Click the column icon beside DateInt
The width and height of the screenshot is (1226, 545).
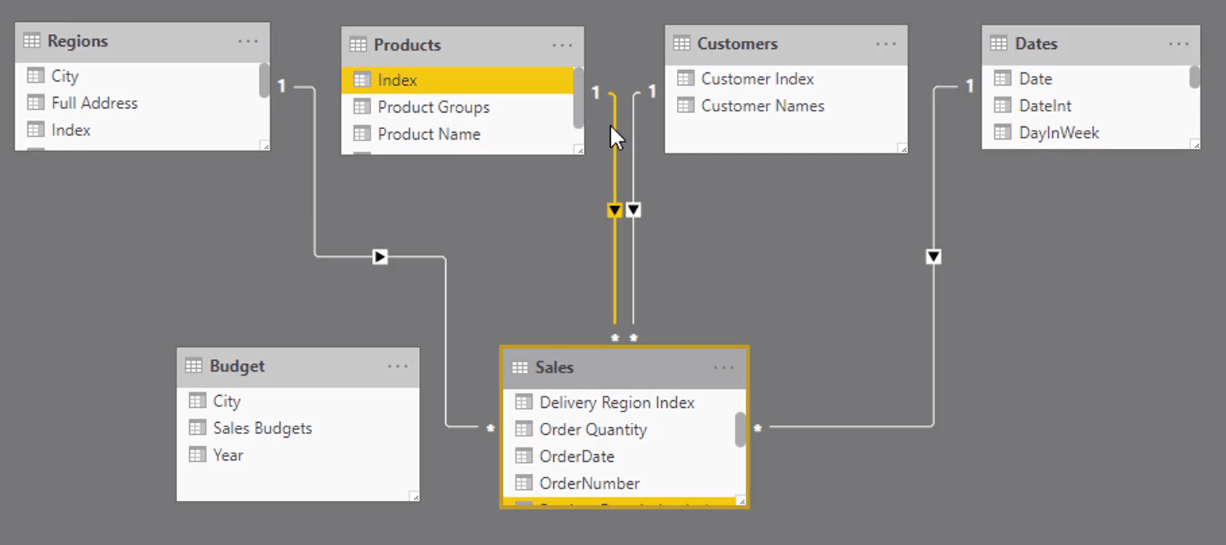coord(1003,106)
